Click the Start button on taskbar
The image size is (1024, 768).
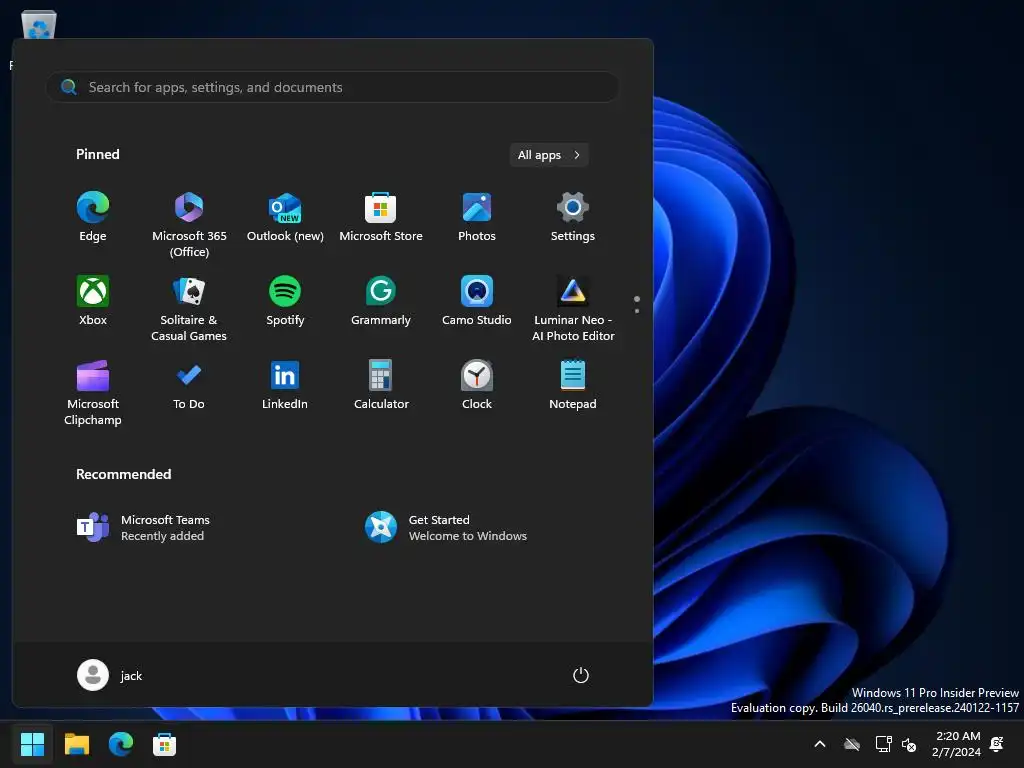pos(32,744)
